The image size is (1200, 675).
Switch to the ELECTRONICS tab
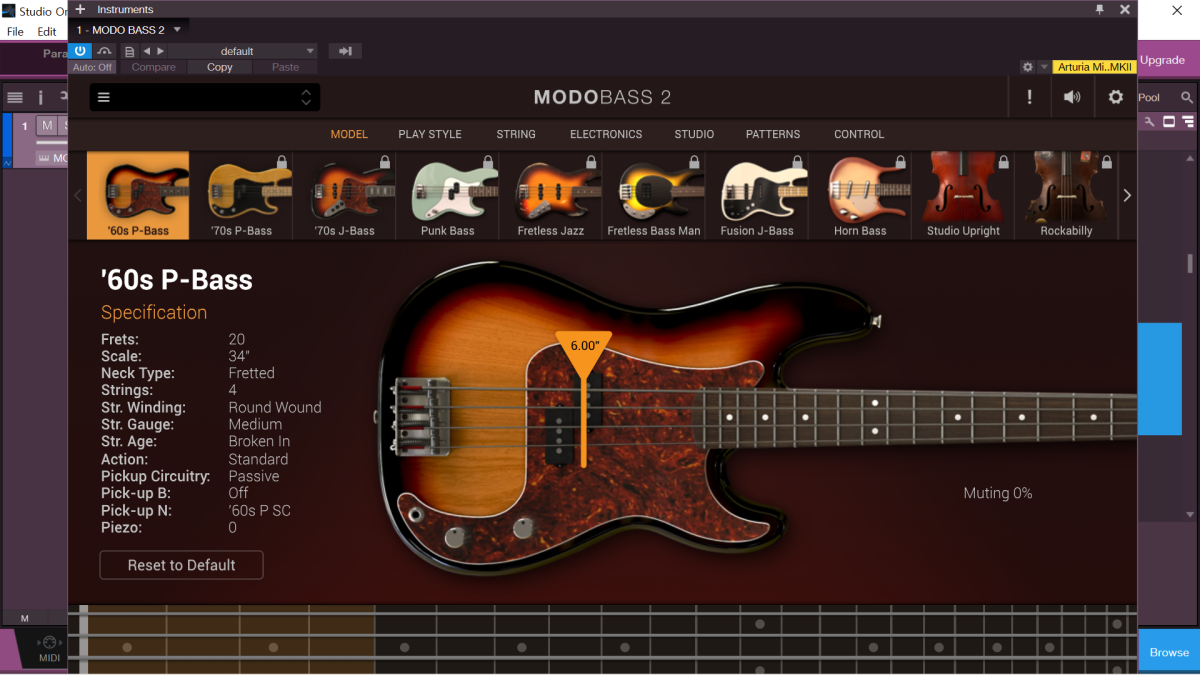(606, 134)
